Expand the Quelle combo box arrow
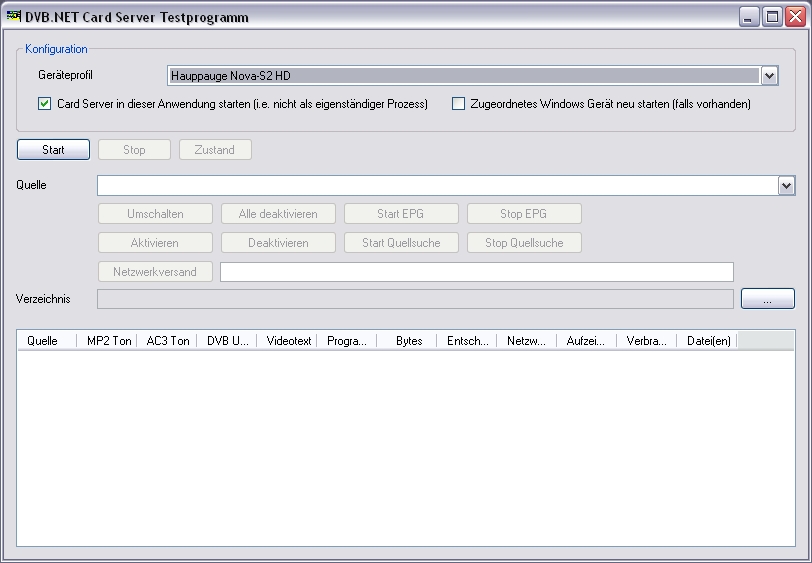 coord(786,185)
